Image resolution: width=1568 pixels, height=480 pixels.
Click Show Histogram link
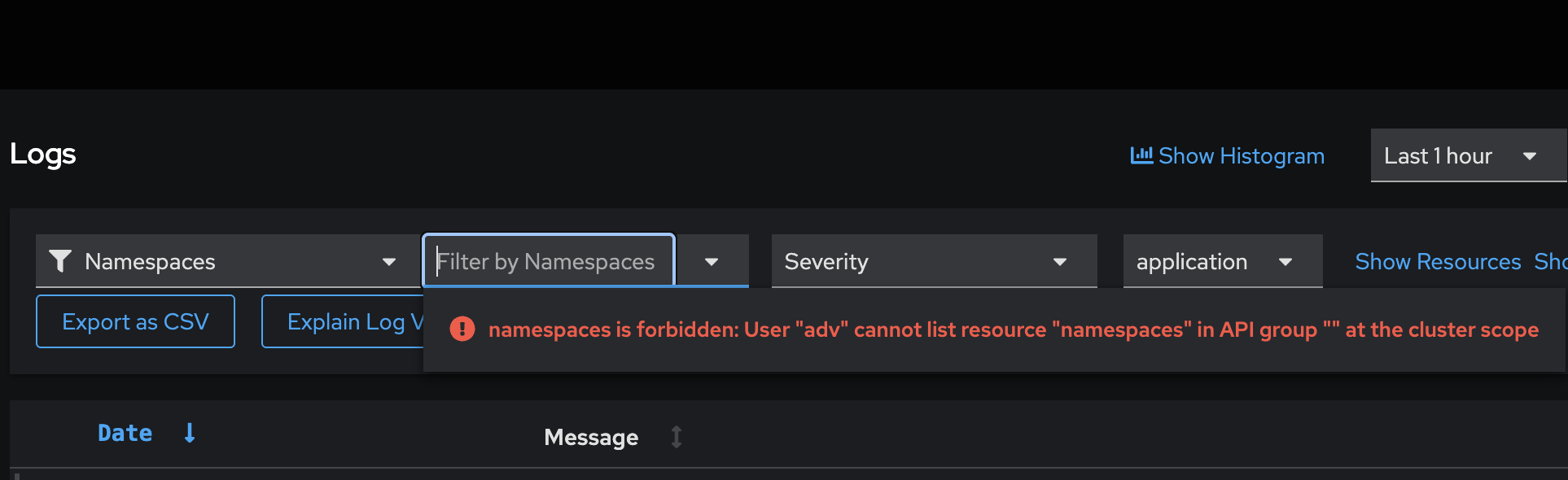pyautogui.click(x=1241, y=155)
